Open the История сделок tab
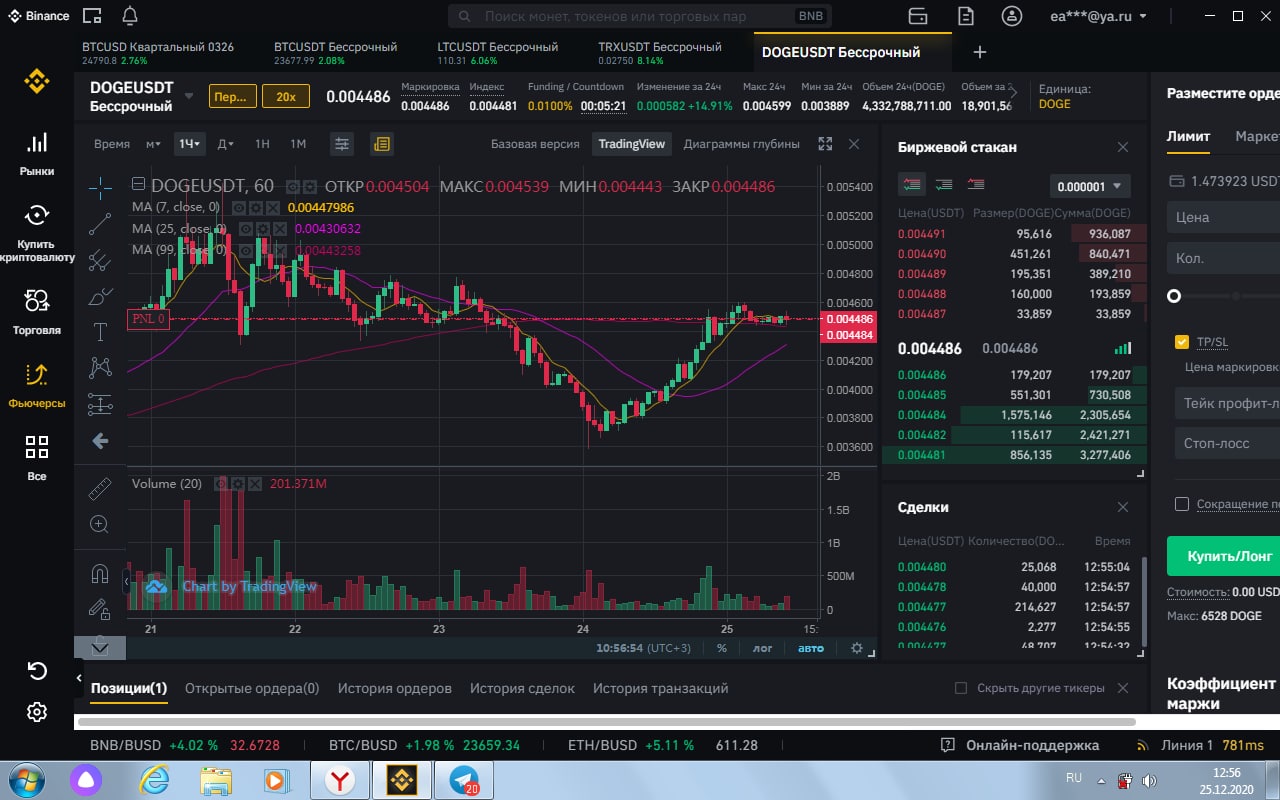The width and height of the screenshot is (1280, 800). (522, 688)
